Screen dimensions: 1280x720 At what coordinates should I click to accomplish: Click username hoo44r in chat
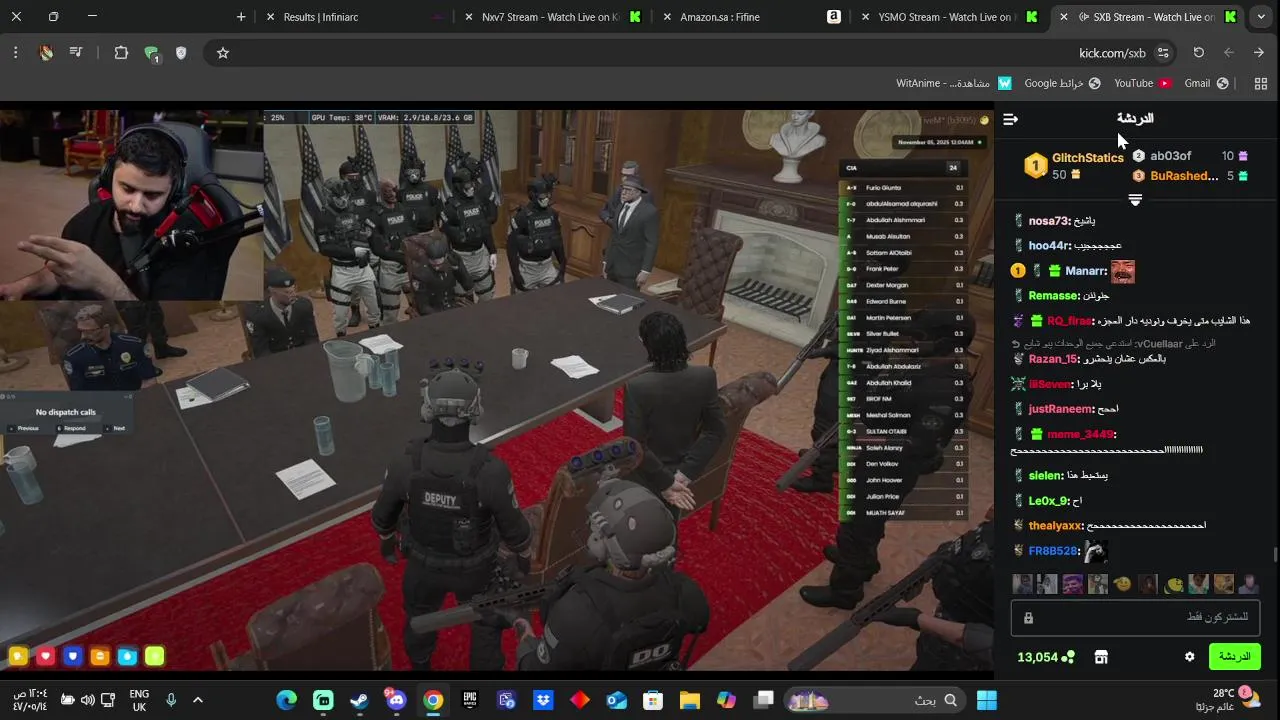click(1050, 246)
